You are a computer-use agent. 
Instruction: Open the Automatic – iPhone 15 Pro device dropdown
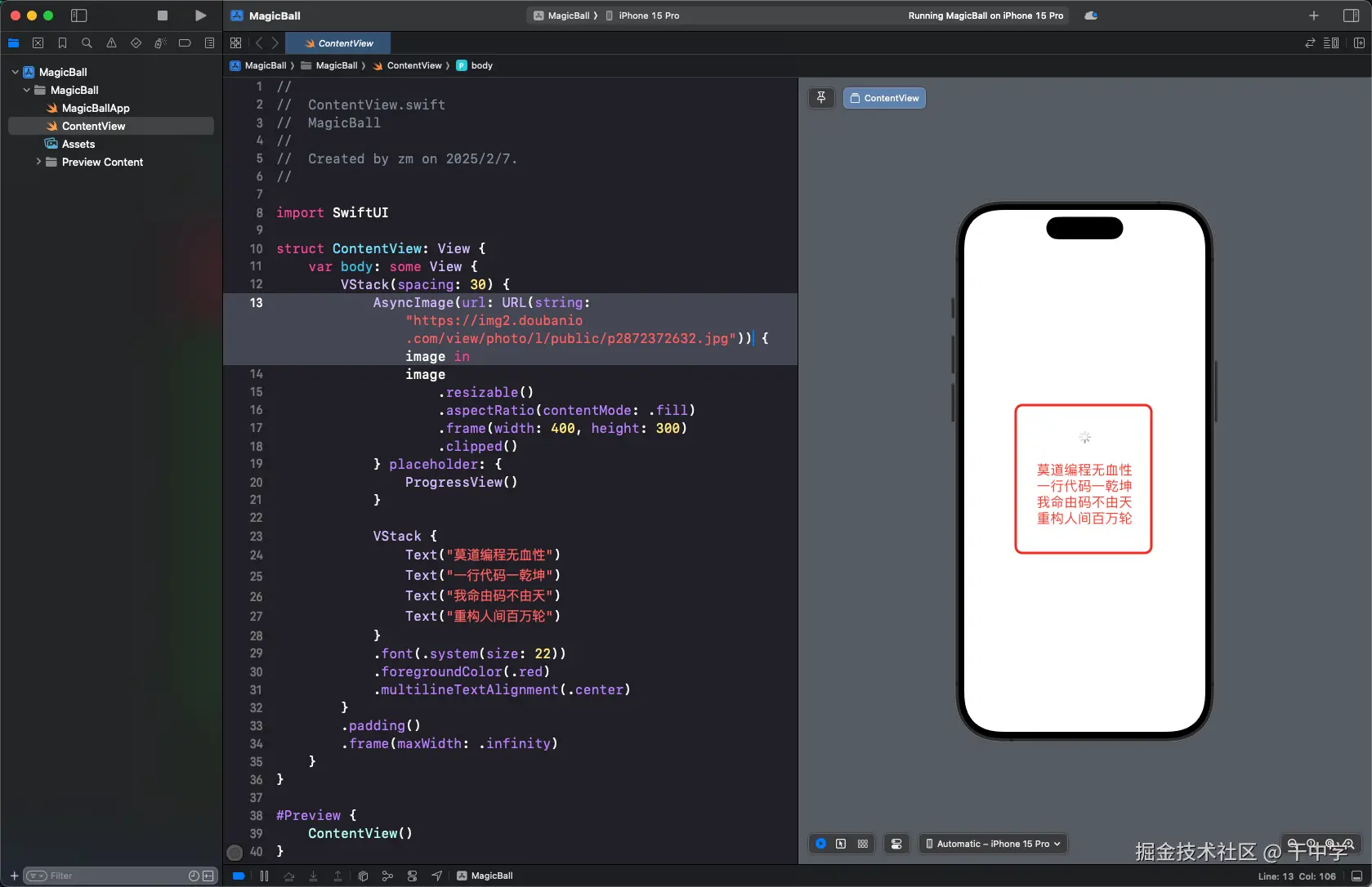[993, 844]
